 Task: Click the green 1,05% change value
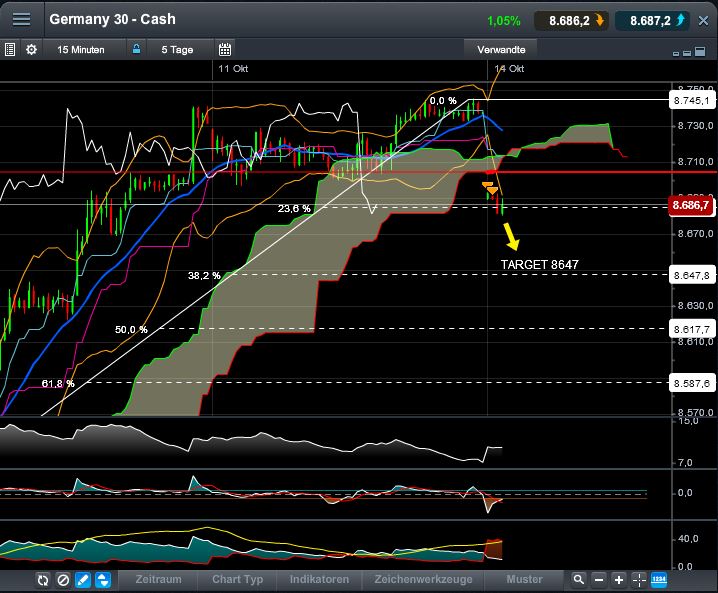[x=504, y=21]
